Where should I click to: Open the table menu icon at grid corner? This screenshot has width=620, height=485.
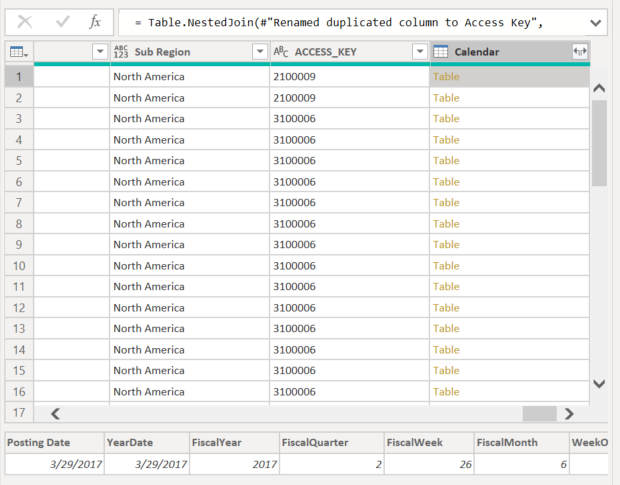19,52
